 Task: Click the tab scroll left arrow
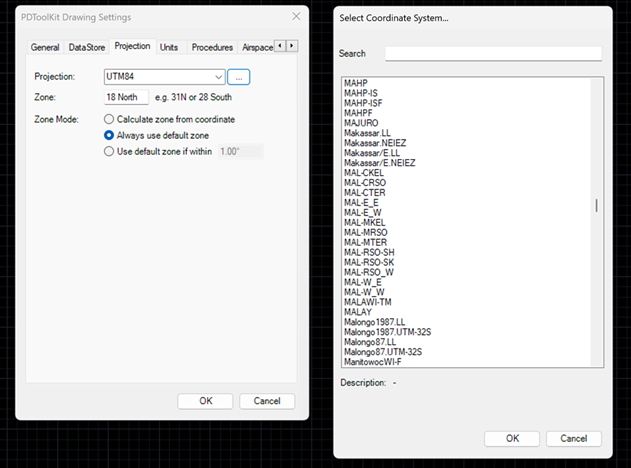(280, 46)
